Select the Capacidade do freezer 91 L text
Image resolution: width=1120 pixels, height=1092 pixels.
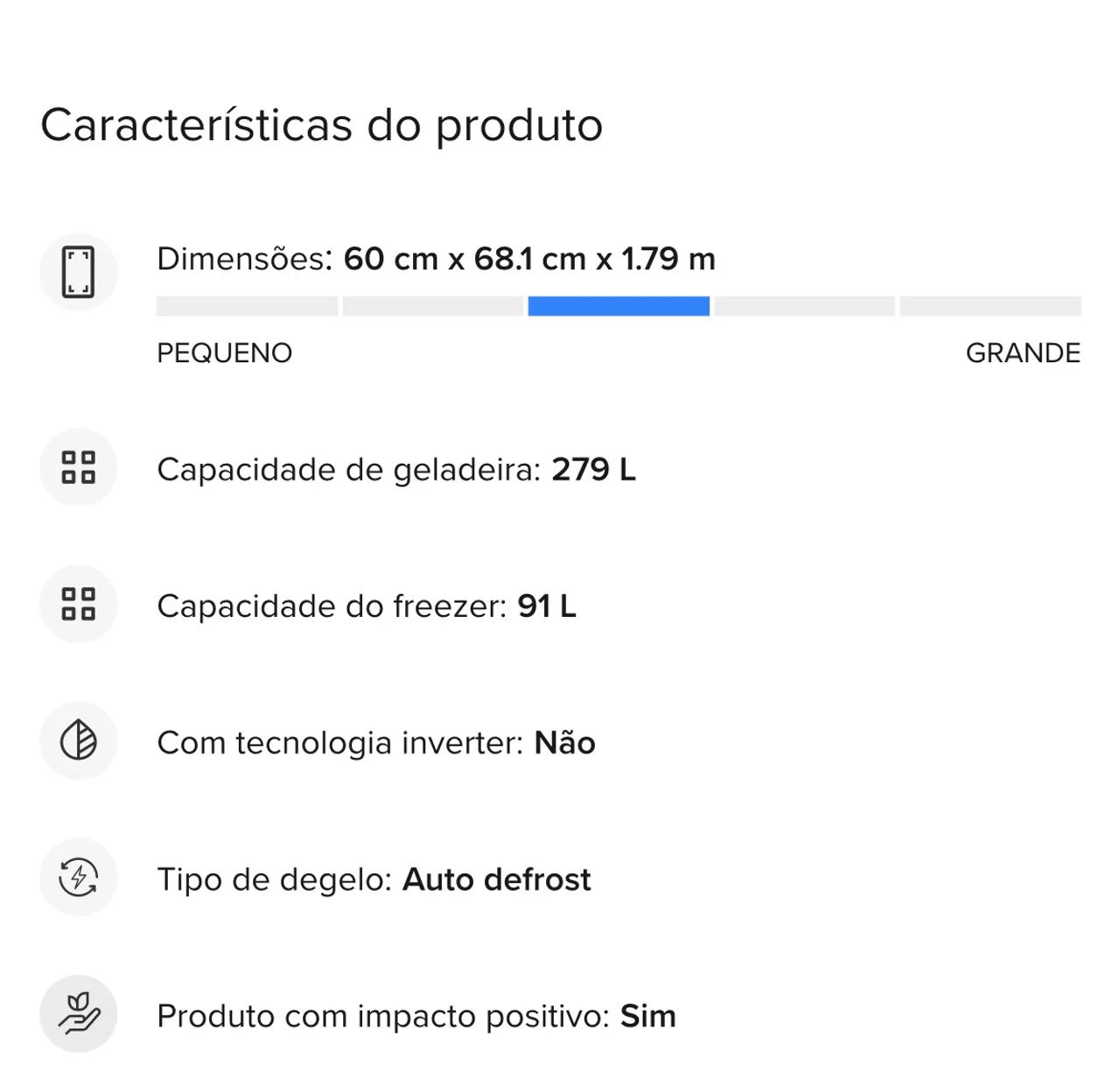366,606
